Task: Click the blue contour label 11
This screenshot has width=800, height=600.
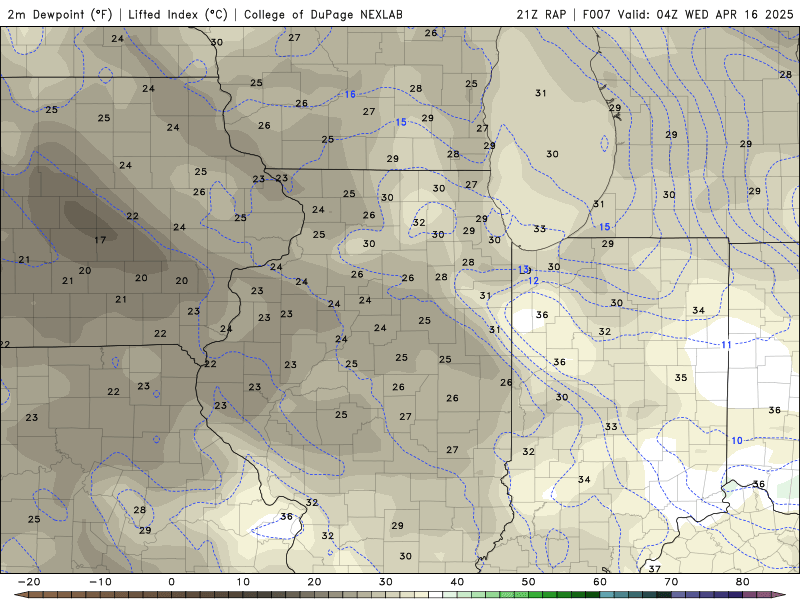Action: click(x=726, y=345)
